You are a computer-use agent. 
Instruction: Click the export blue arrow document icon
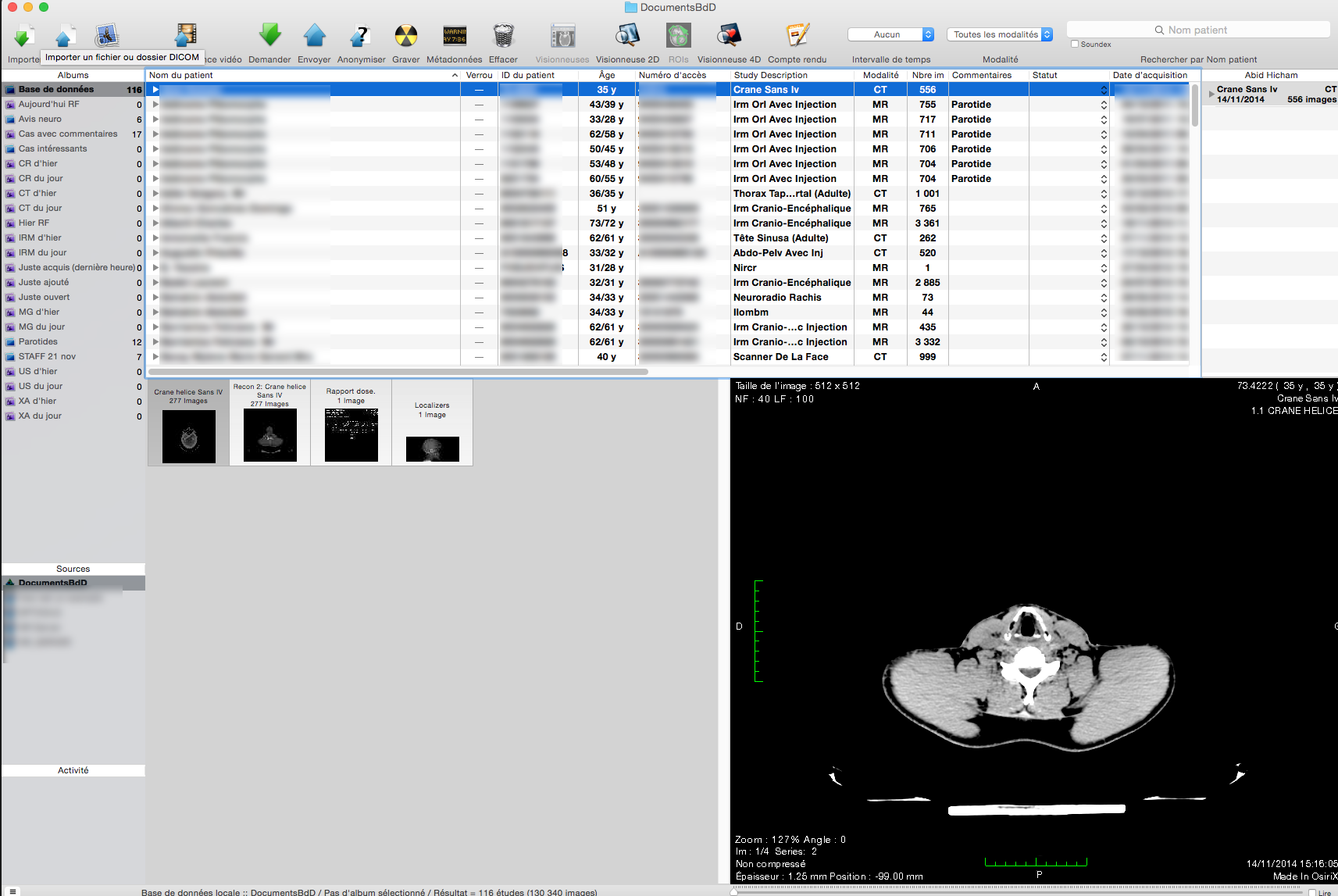(64, 35)
